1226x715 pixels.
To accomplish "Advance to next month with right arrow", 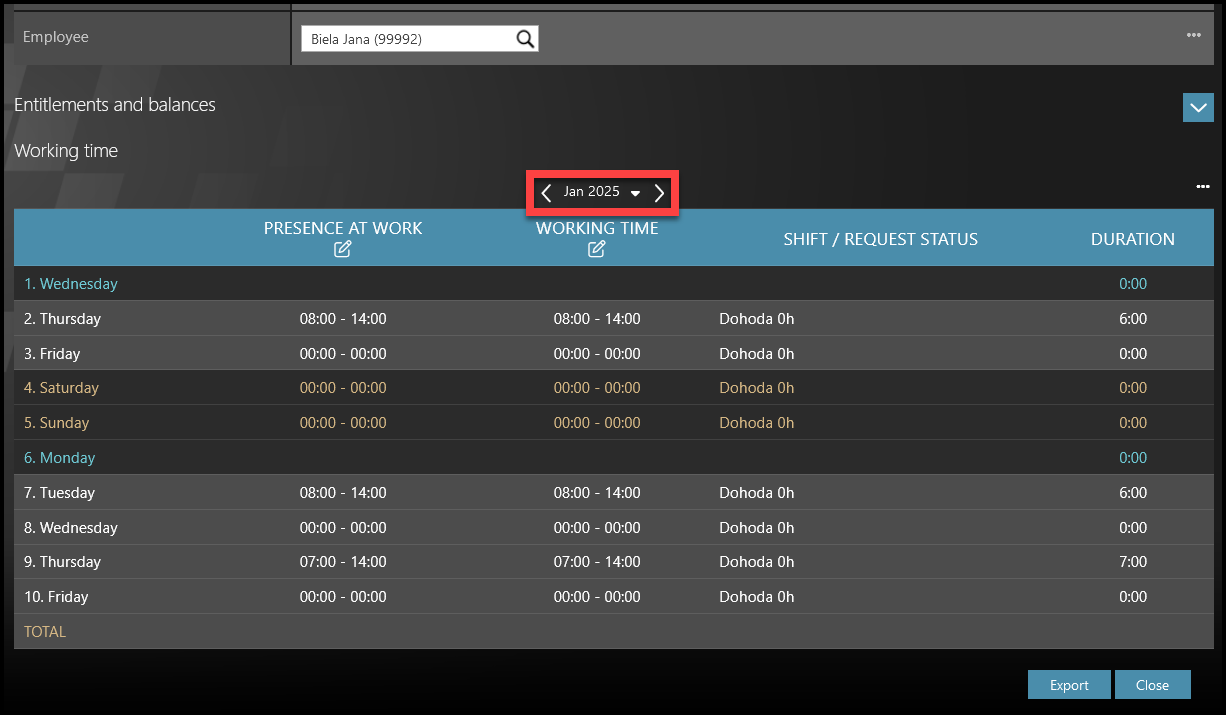I will pos(659,193).
